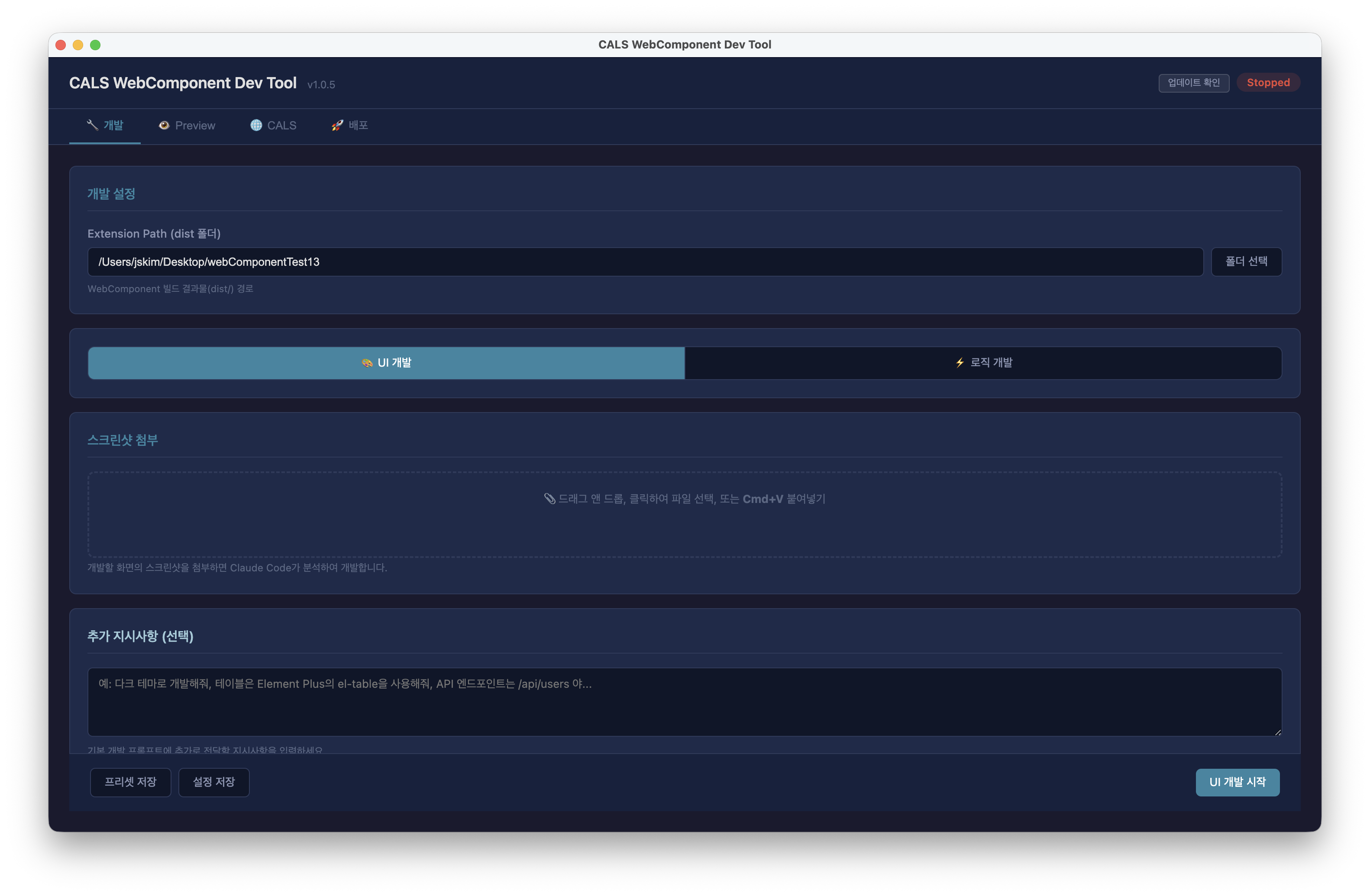Screen dimensions: 1370x896
Task: Select the 로직 개발 mode
Action: [983, 363]
